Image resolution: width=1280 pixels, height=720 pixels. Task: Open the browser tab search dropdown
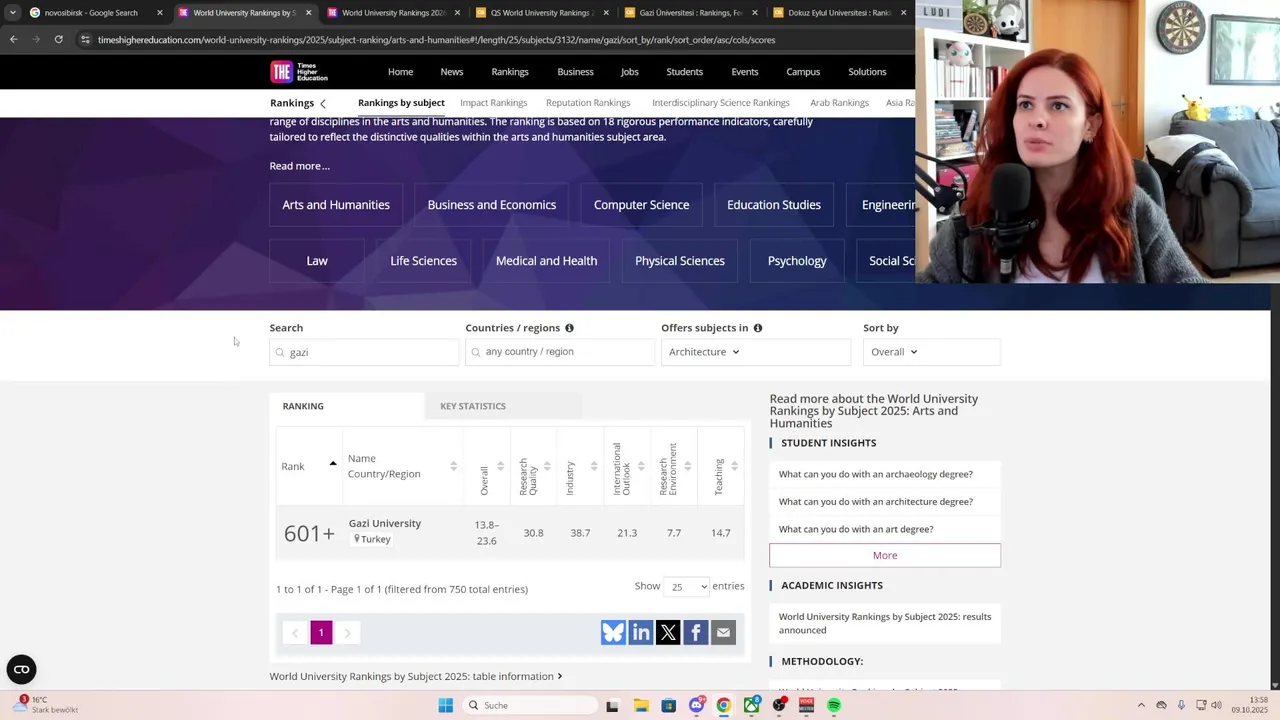12,13
